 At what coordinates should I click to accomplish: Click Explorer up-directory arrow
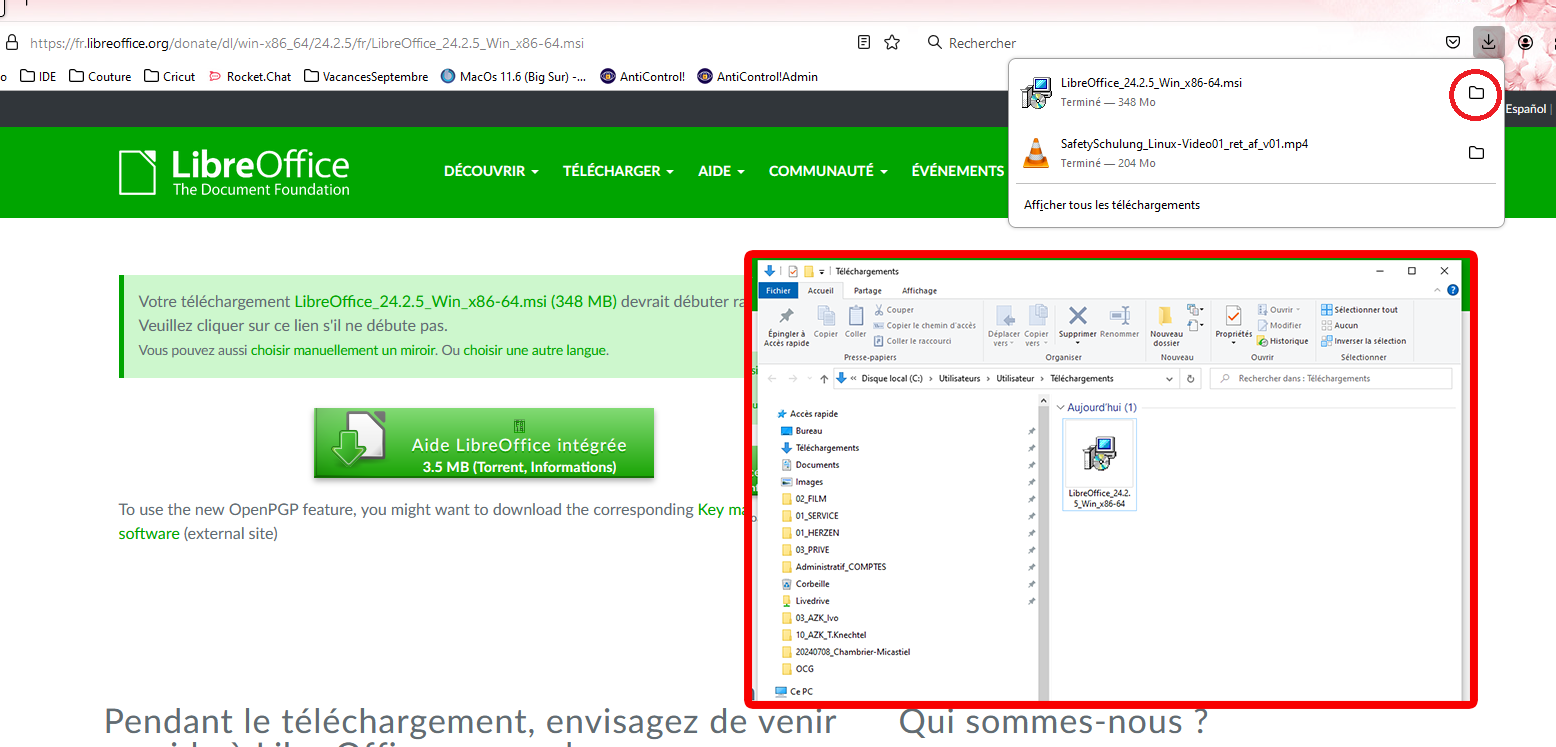(823, 379)
